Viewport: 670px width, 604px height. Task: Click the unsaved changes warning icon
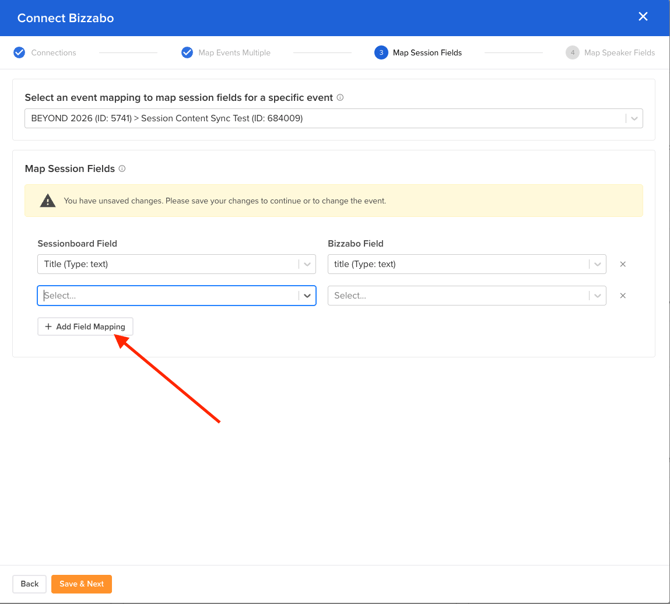[47, 201]
